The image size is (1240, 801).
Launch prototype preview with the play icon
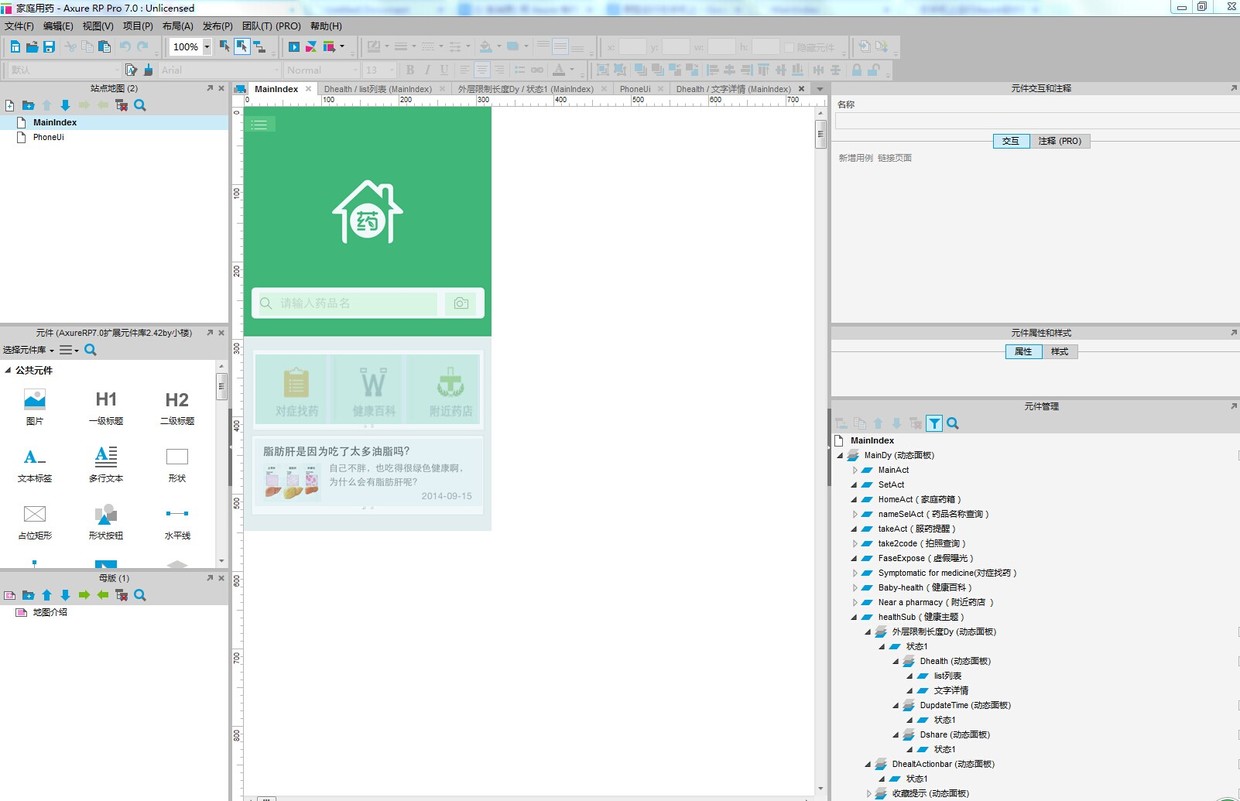[294, 47]
